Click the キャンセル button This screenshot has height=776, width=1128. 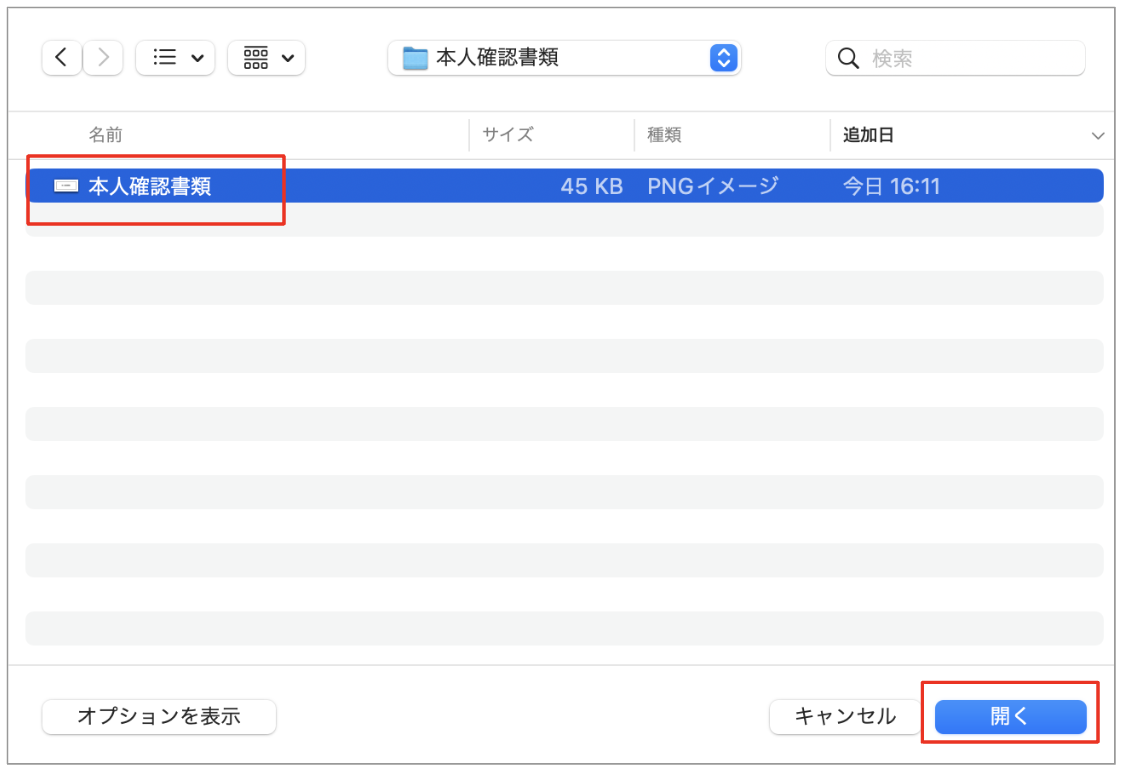pos(845,716)
